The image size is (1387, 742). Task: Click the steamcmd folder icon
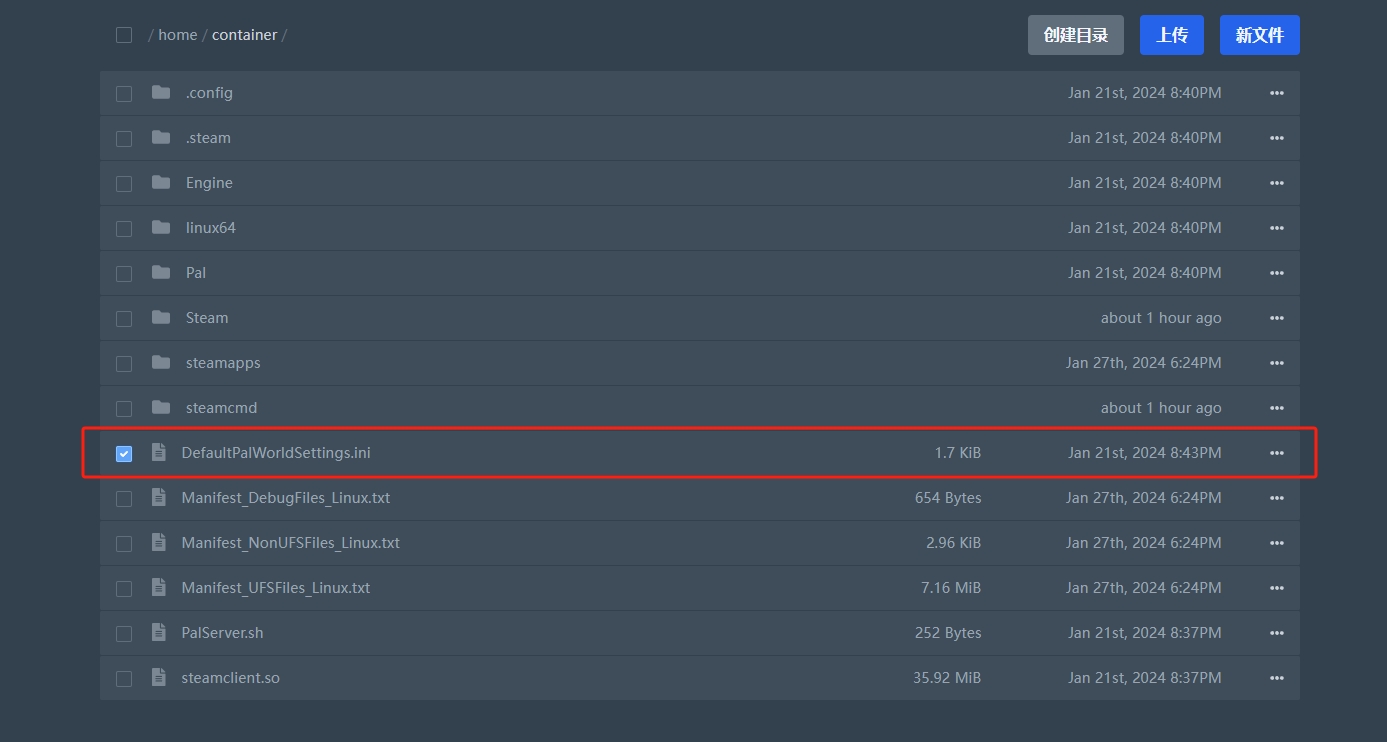click(161, 407)
